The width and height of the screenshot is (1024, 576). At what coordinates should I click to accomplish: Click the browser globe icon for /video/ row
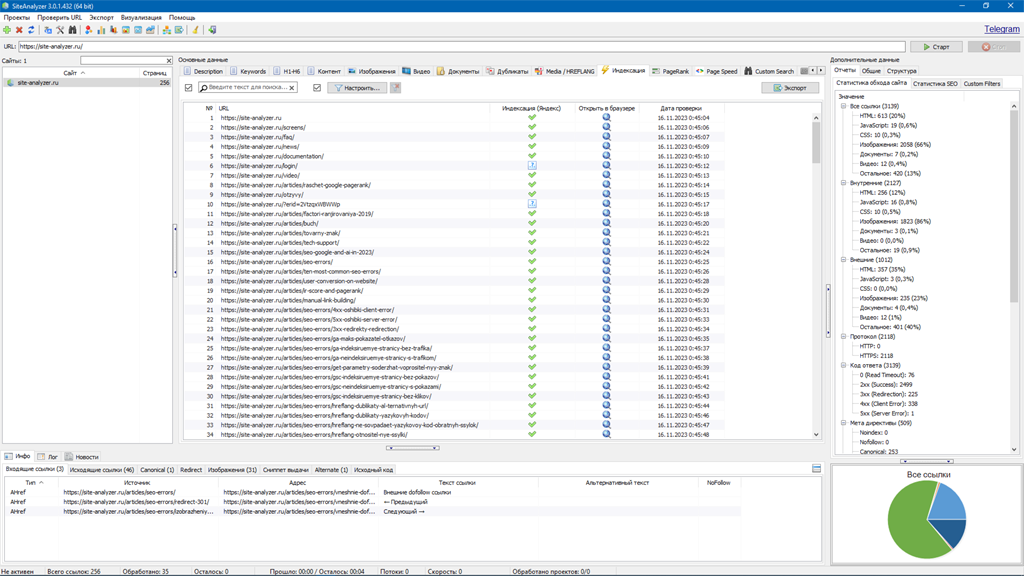(606, 175)
